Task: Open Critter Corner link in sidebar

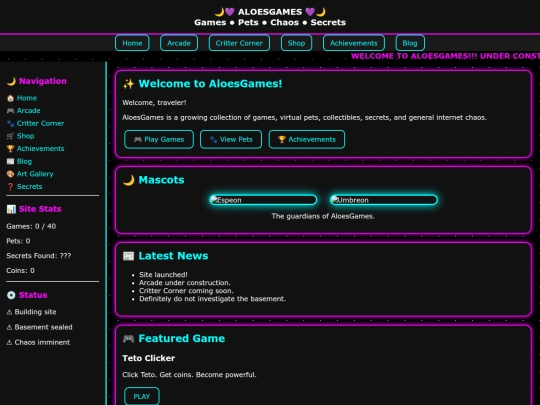Action: [40, 123]
